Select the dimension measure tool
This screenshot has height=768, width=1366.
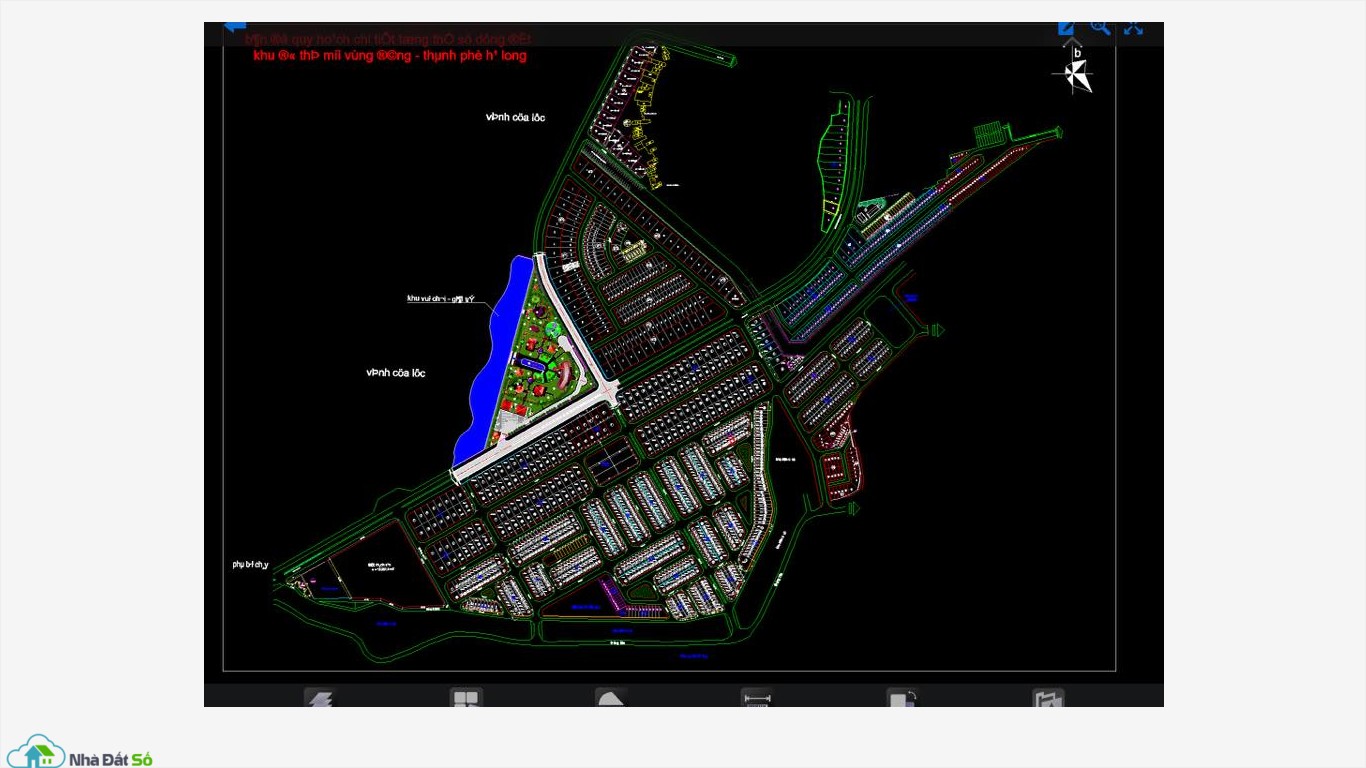pos(757,698)
